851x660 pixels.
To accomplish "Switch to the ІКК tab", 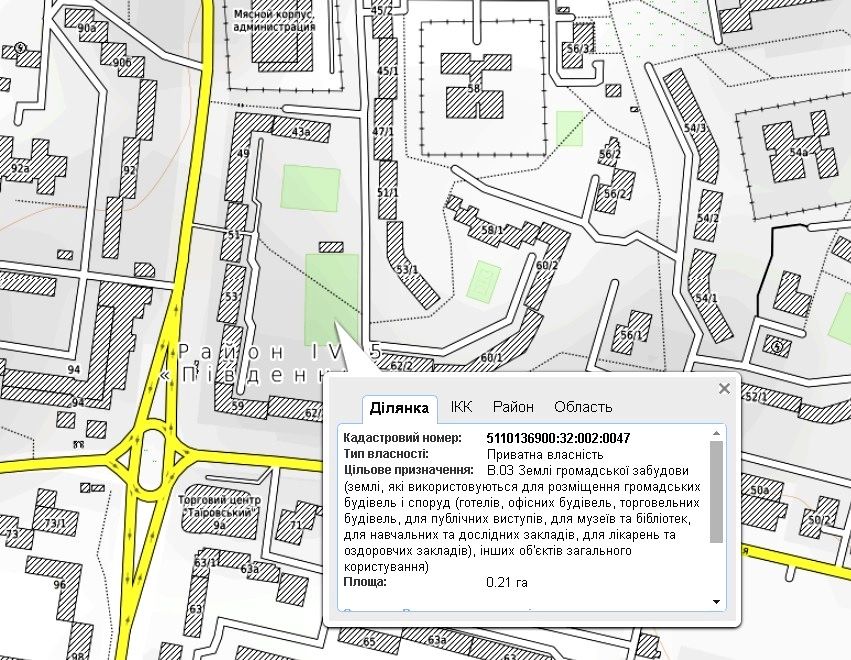I will 461,407.
